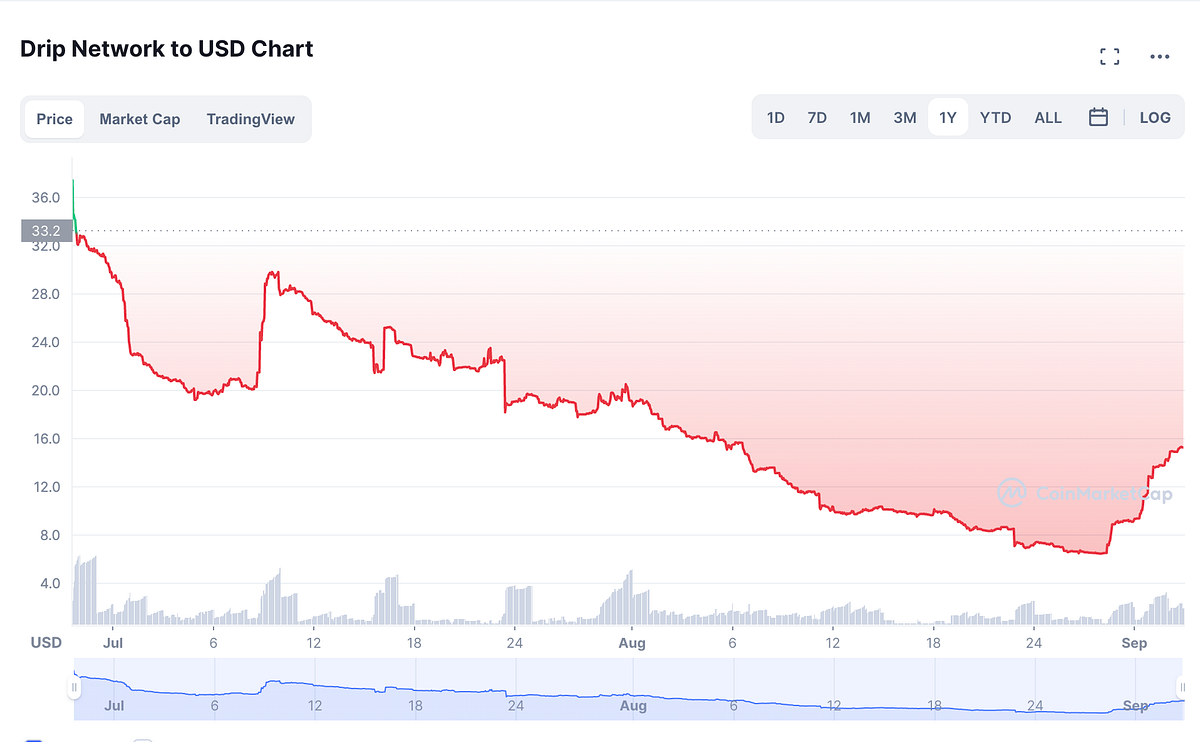Select the Price tab

[x=54, y=118]
